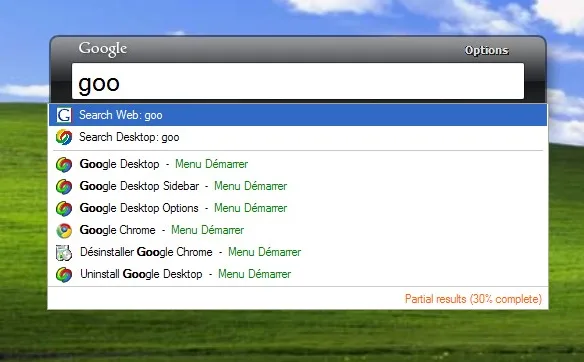Launch Google Chrome from the results list
Screen dimensions: 584x362
[x=298, y=230]
